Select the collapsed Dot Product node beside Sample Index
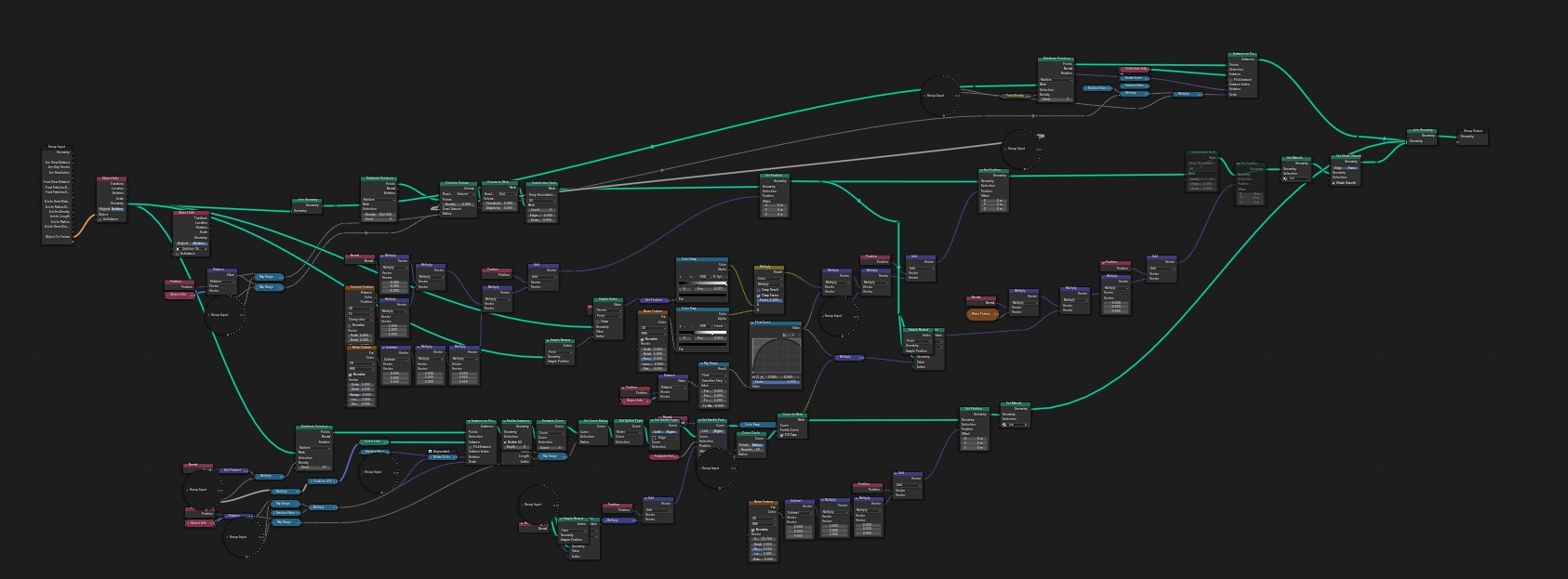Image resolution: width=1568 pixels, height=579 pixels. pos(655,300)
